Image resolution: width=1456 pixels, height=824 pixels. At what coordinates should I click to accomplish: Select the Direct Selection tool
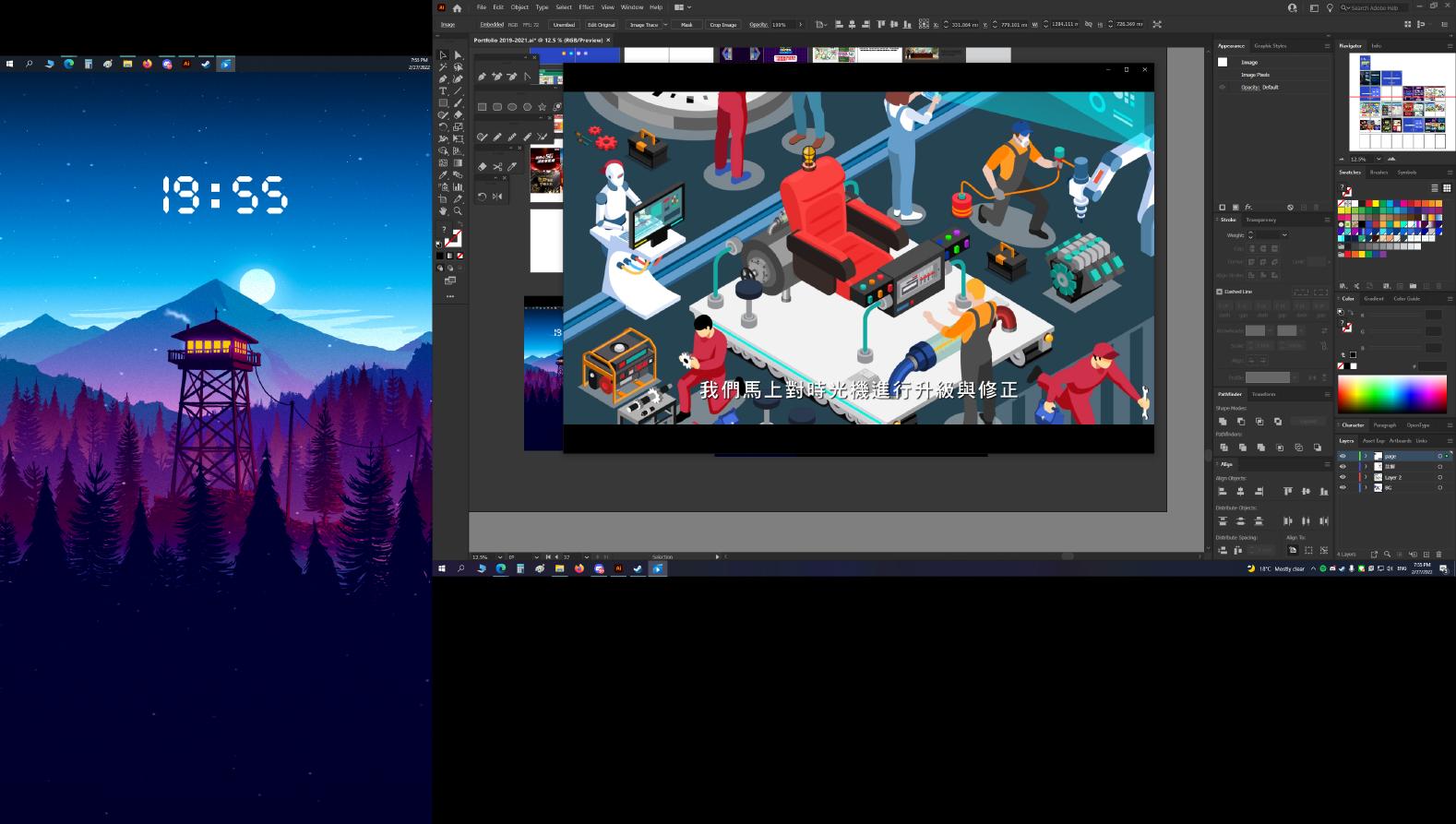458,55
